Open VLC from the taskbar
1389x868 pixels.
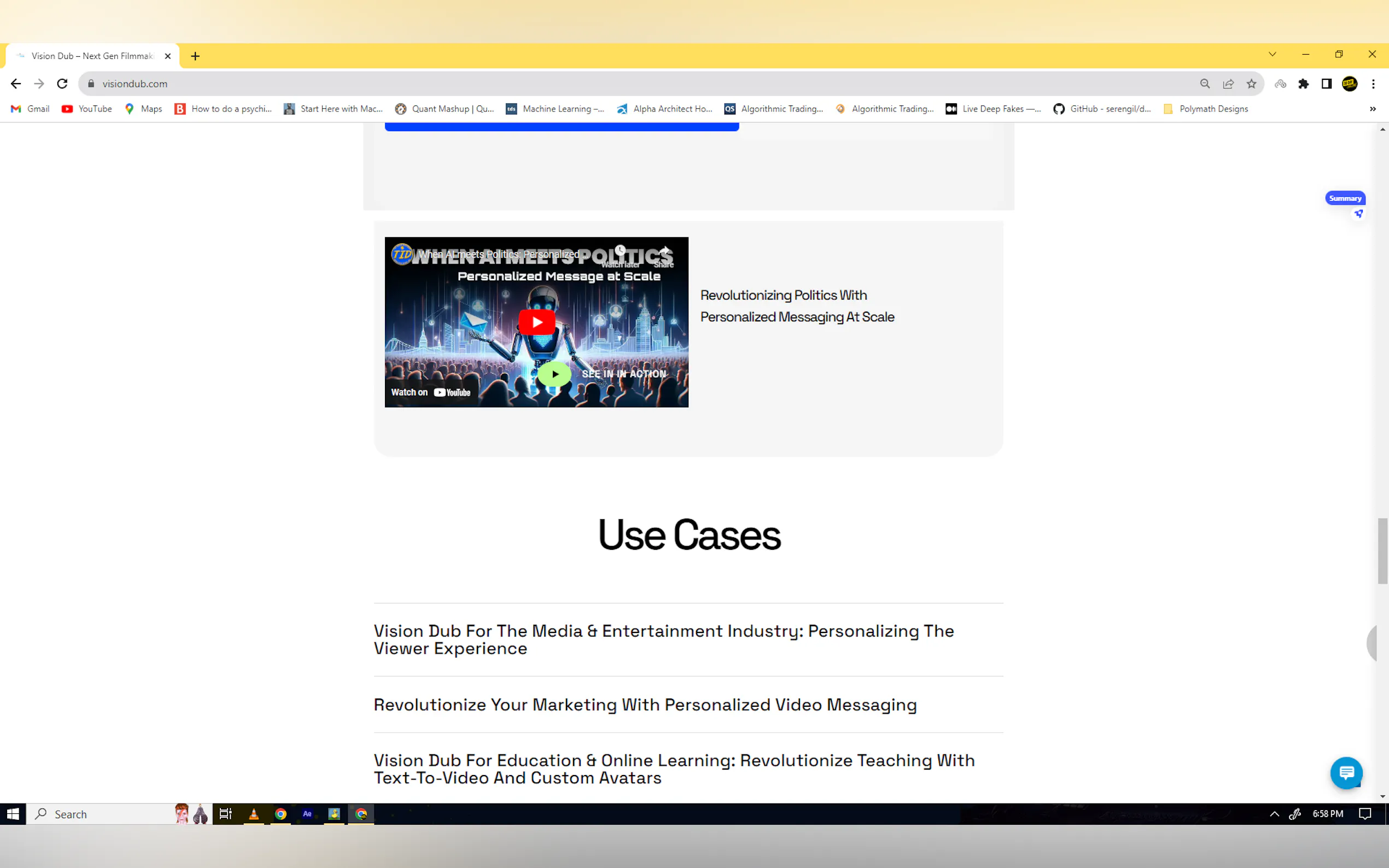point(253,813)
